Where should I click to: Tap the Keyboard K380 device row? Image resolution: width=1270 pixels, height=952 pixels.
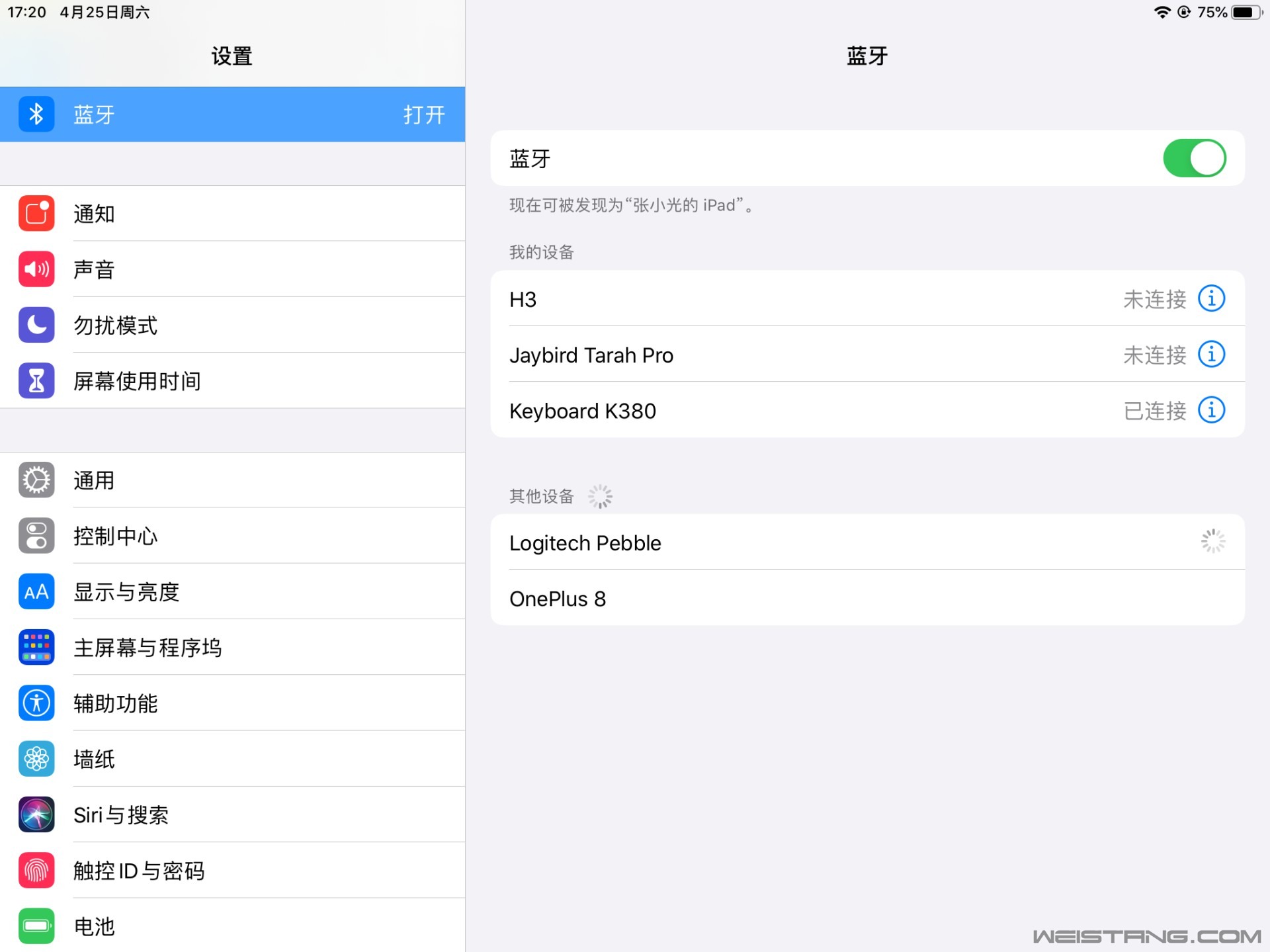(867, 410)
